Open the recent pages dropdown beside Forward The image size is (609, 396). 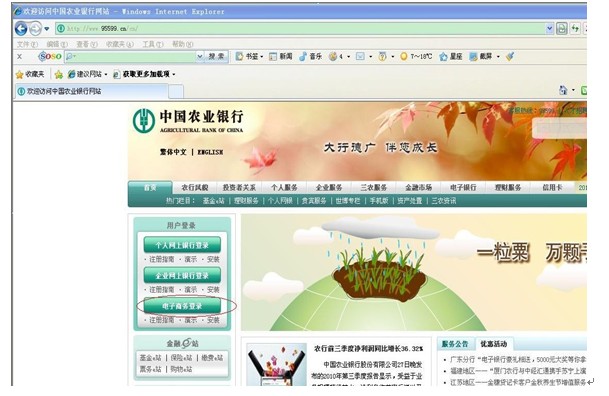[x=47, y=29]
